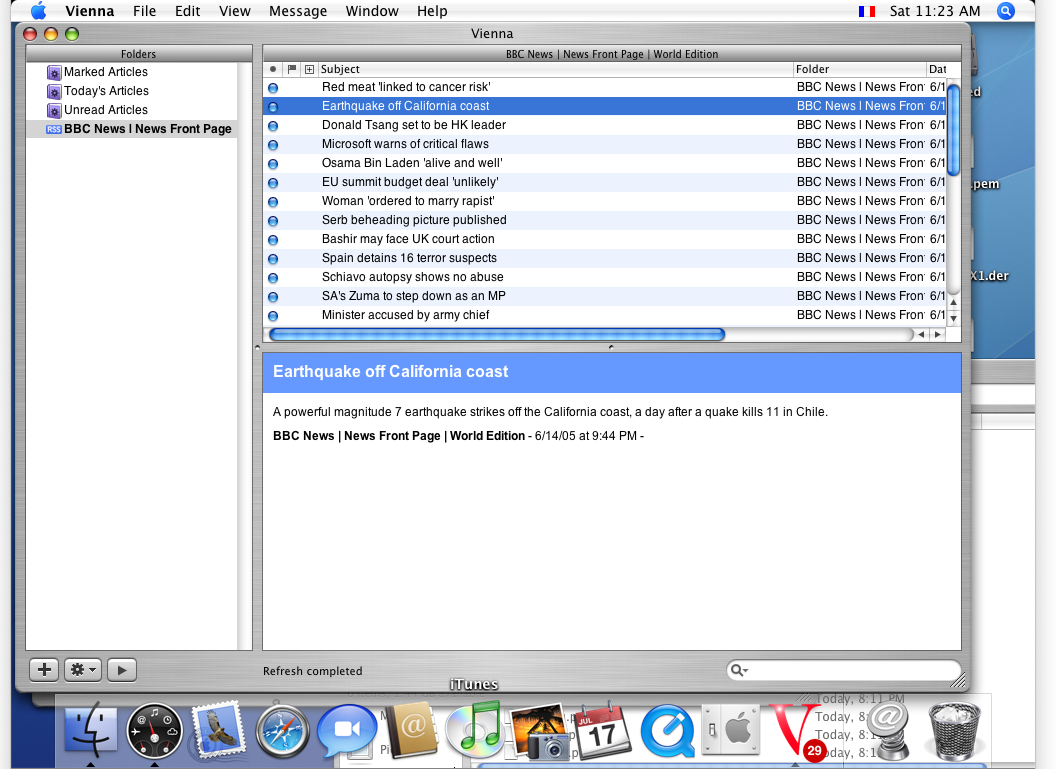Click the add subscription plus button

(44, 669)
